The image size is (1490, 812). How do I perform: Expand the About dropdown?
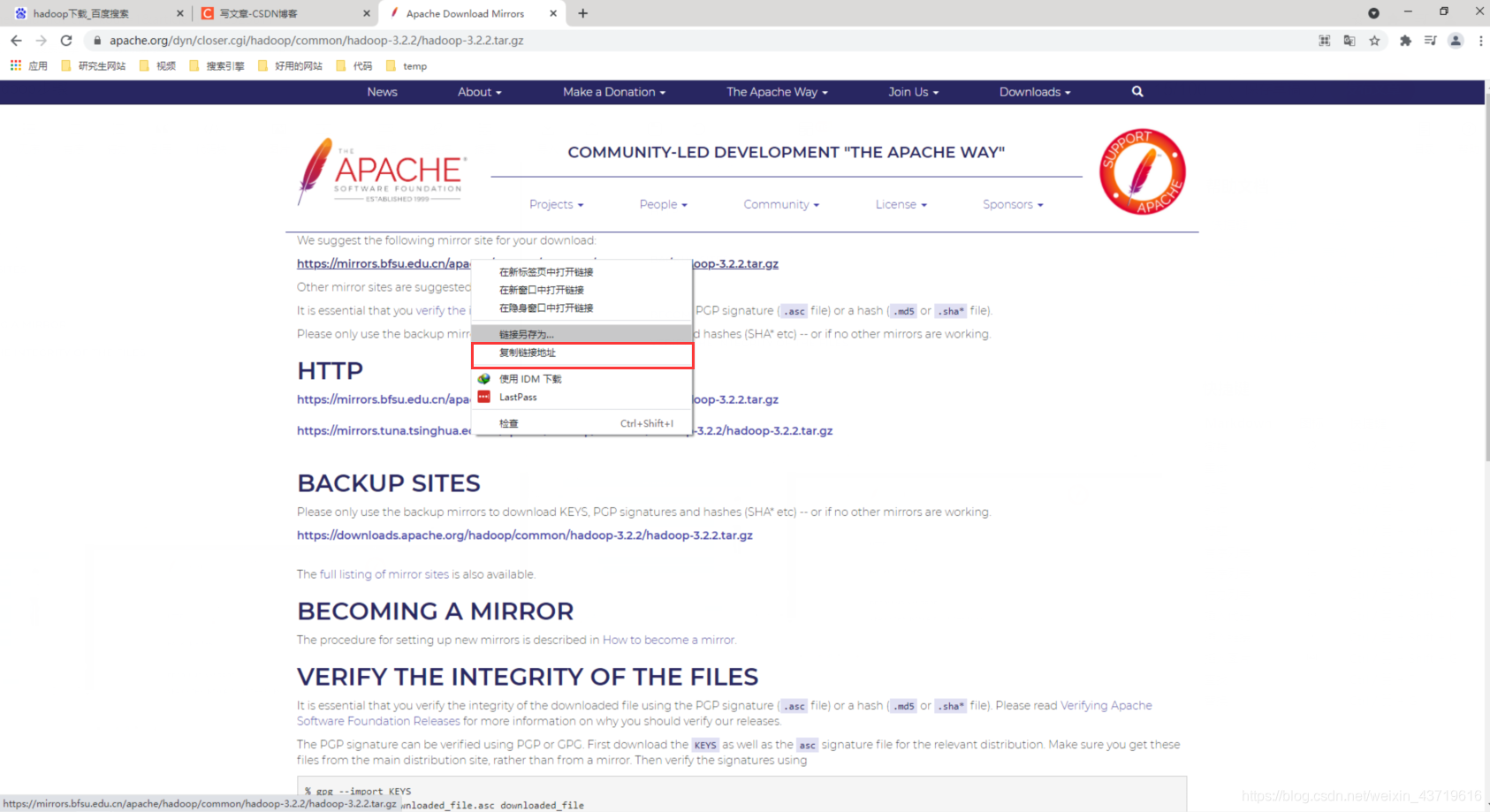[x=479, y=92]
